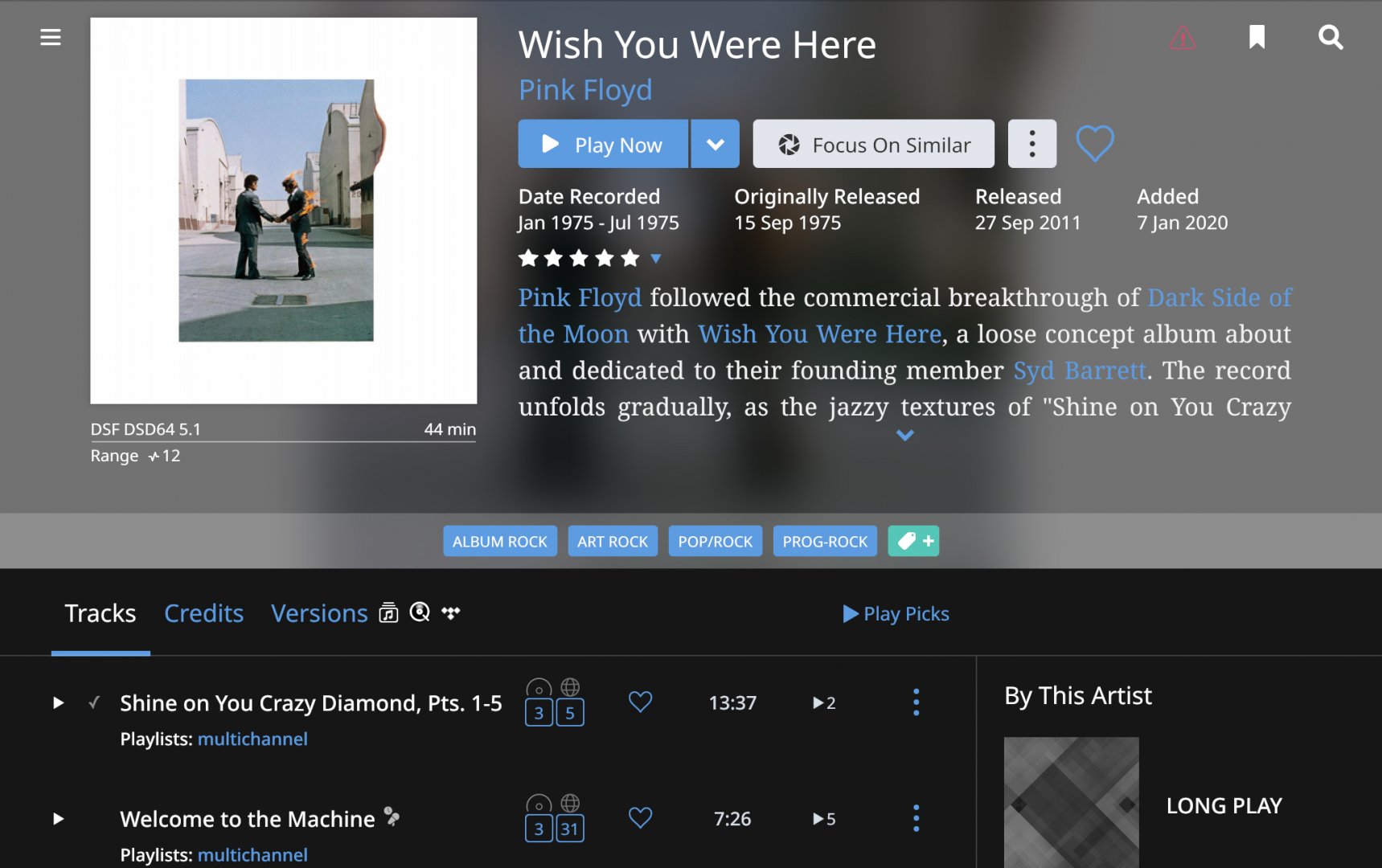Open search with the magnifier icon
The height and width of the screenshot is (868, 1382).
[x=1331, y=37]
